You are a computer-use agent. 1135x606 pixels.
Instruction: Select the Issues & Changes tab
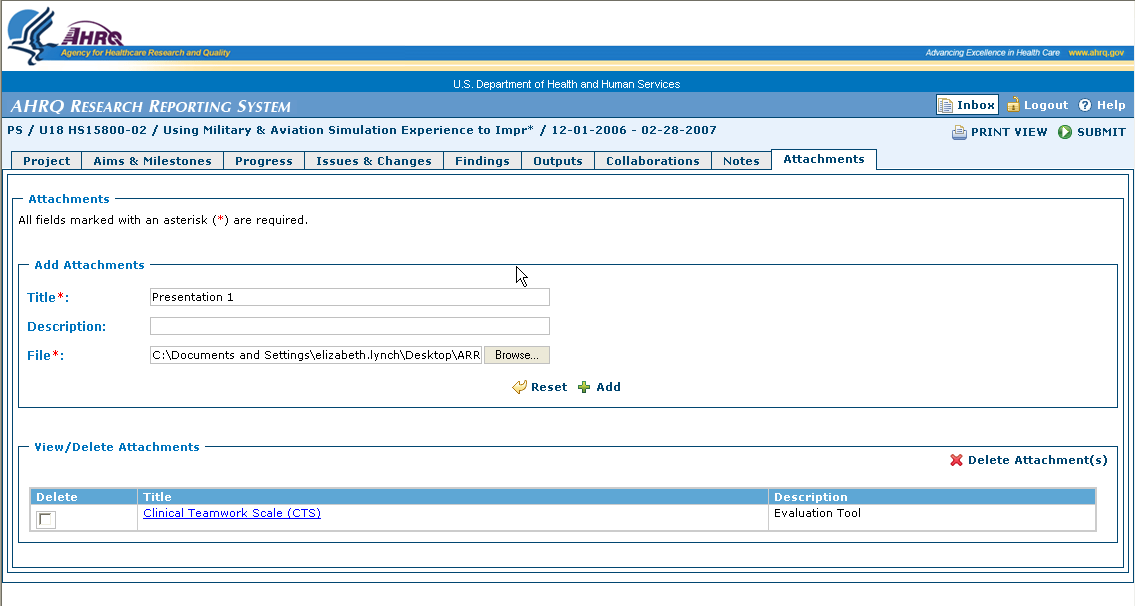[374, 161]
